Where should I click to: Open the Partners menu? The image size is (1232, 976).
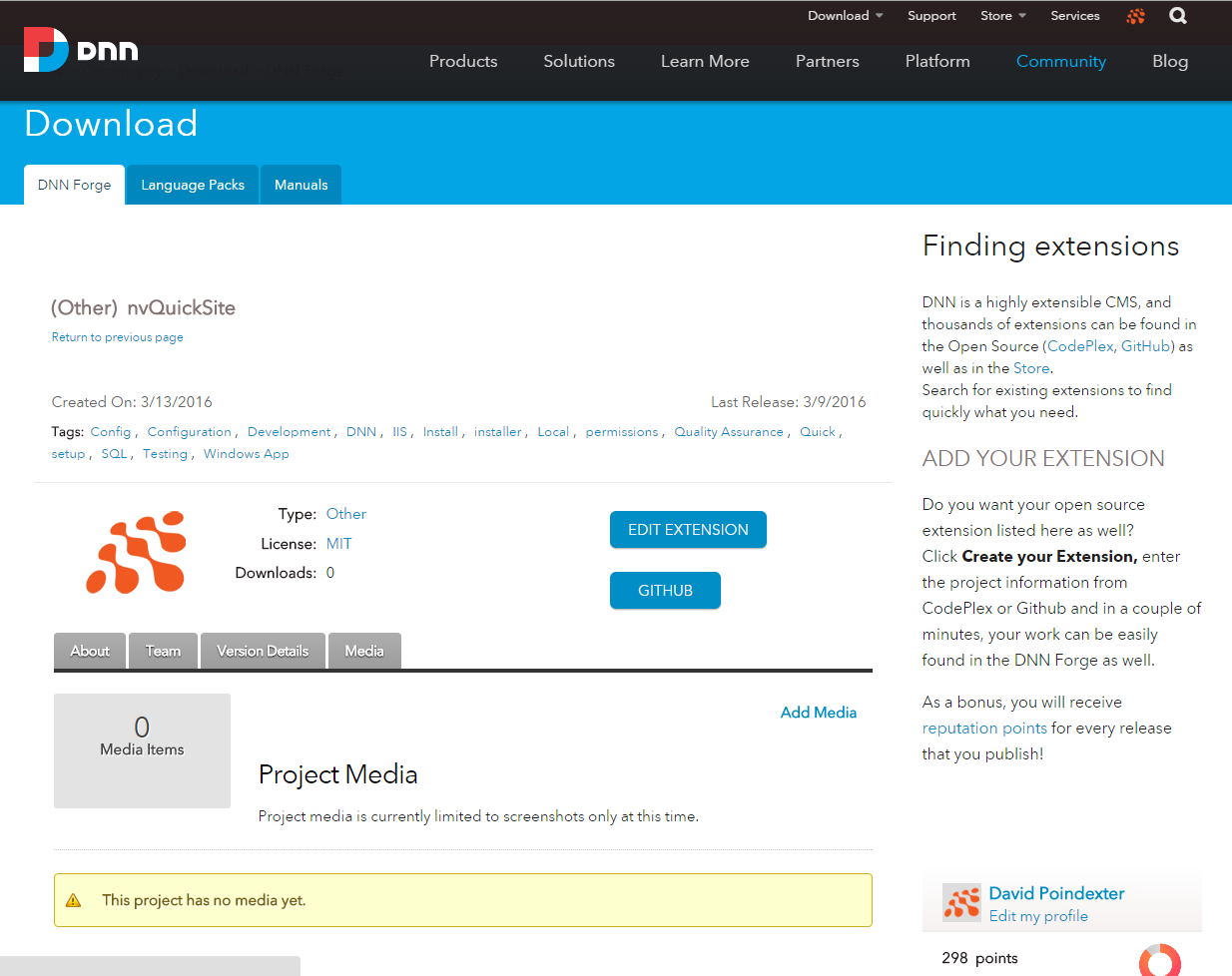click(828, 61)
